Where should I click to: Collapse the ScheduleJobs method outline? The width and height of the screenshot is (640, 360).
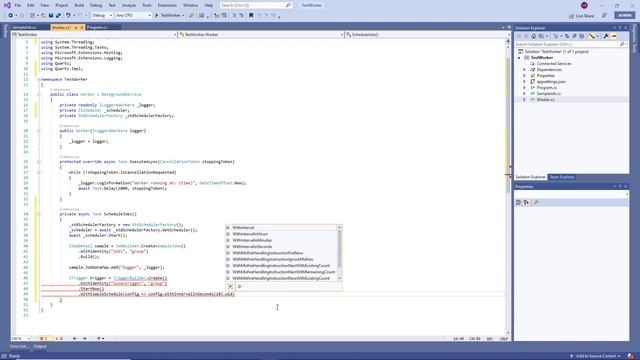[x=39, y=214]
